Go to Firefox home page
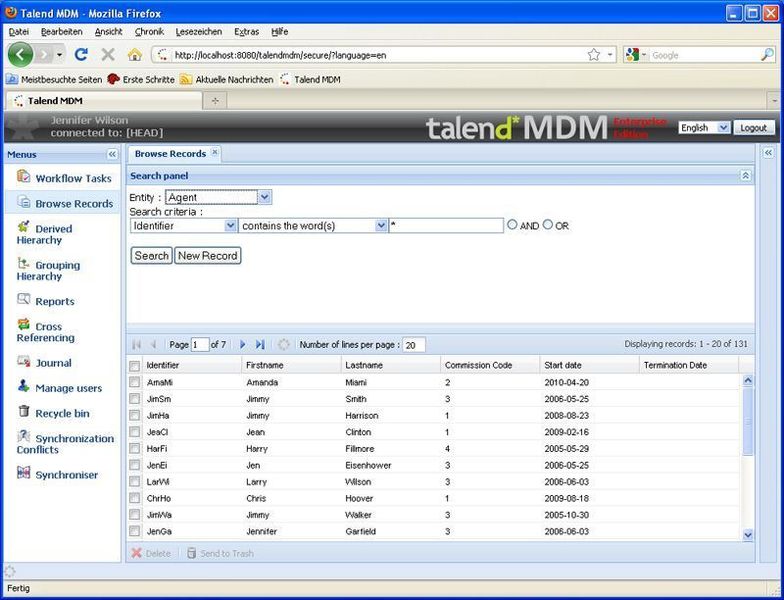The image size is (784, 600). tap(134, 54)
